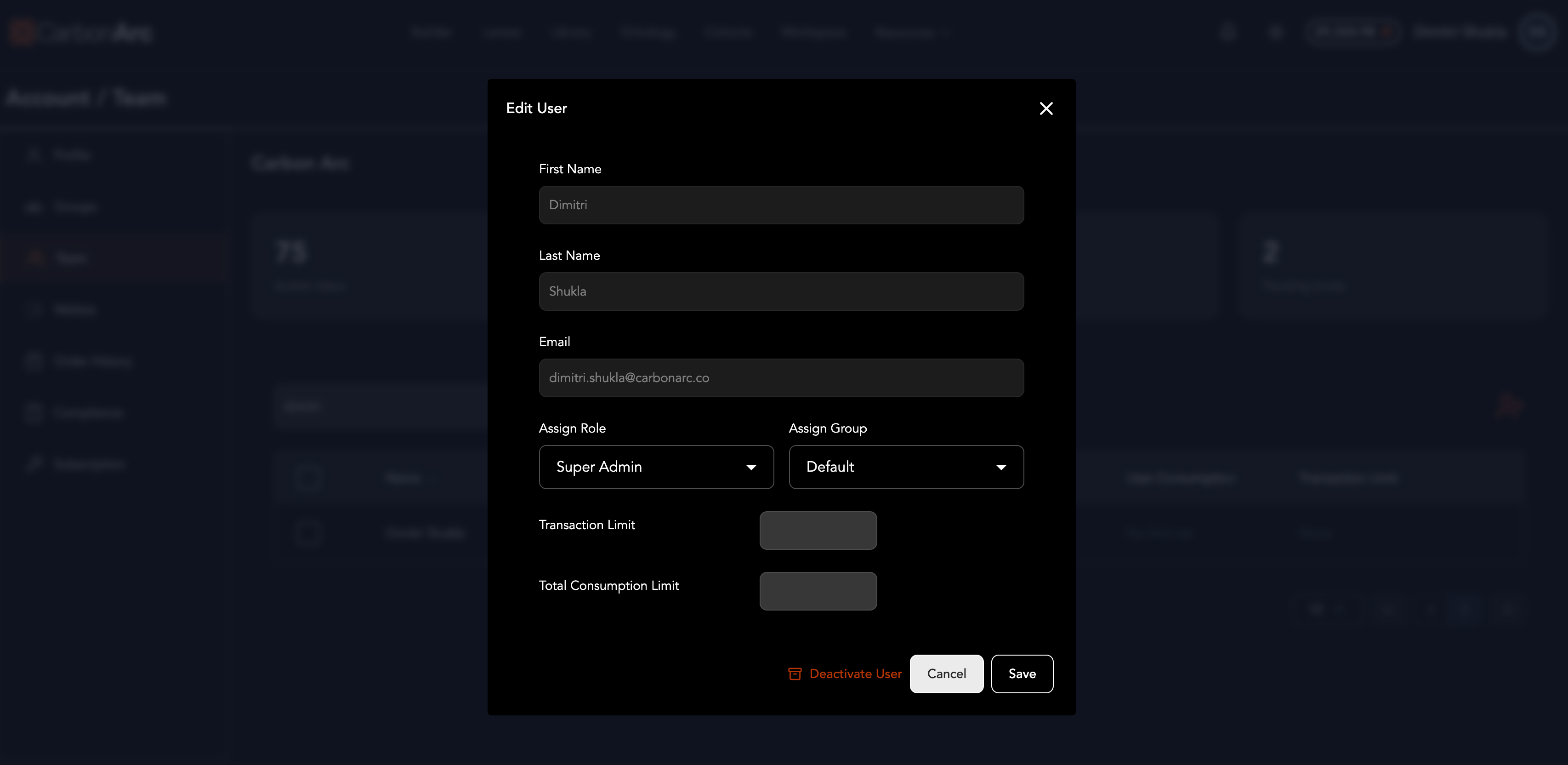Click the First Name field containing Dimitri
Screen dimensions: 1568x765
pos(781,205)
